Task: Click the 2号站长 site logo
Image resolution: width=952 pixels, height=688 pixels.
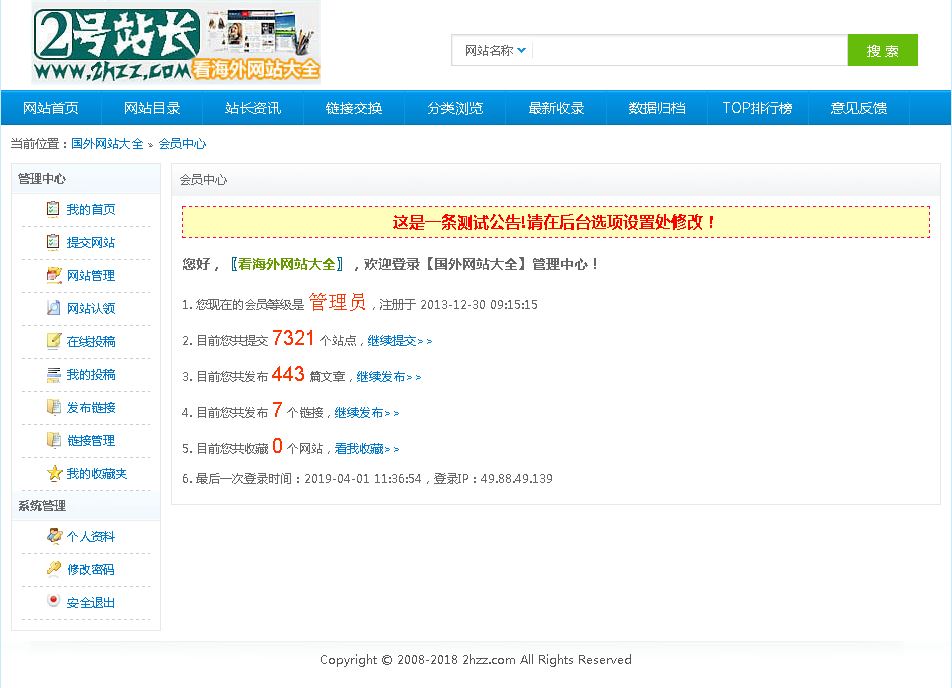Action: pos(176,42)
